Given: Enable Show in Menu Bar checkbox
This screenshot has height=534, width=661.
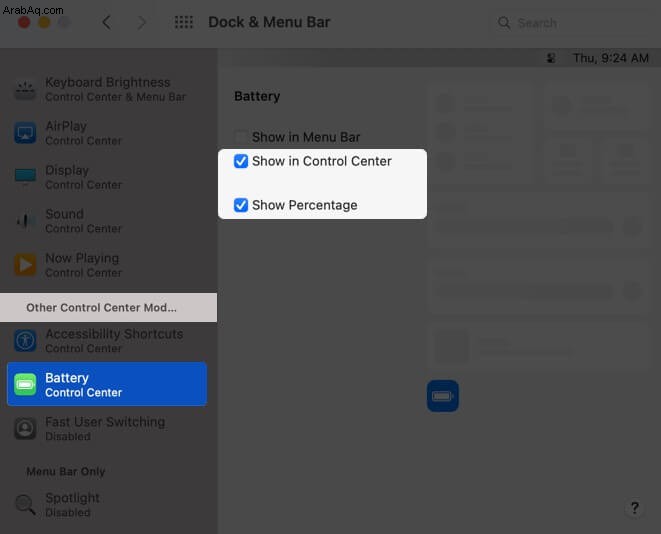Looking at the screenshot, I should pyautogui.click(x=241, y=137).
